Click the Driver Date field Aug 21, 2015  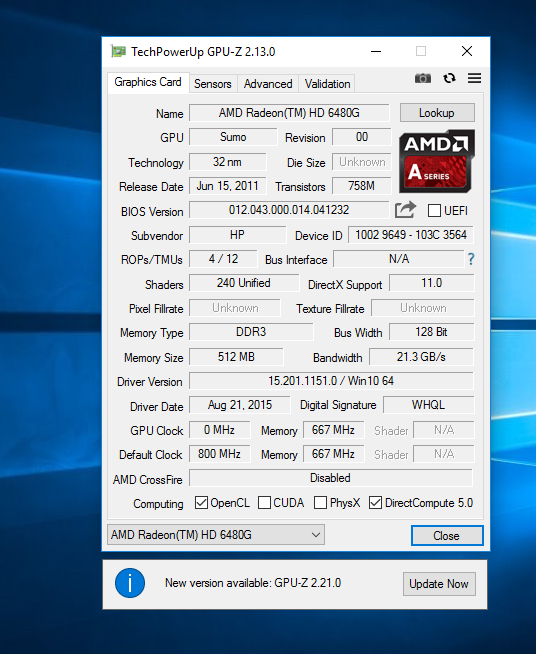click(240, 405)
